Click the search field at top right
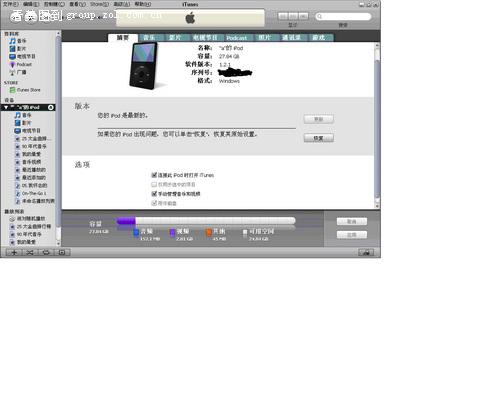500x400 pixels. click(343, 16)
